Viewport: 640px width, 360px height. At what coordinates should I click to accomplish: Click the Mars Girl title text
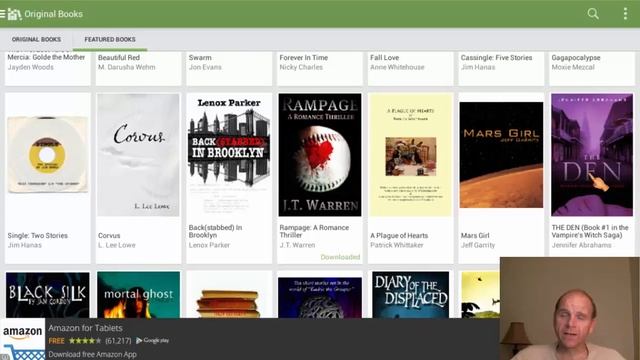coord(475,236)
